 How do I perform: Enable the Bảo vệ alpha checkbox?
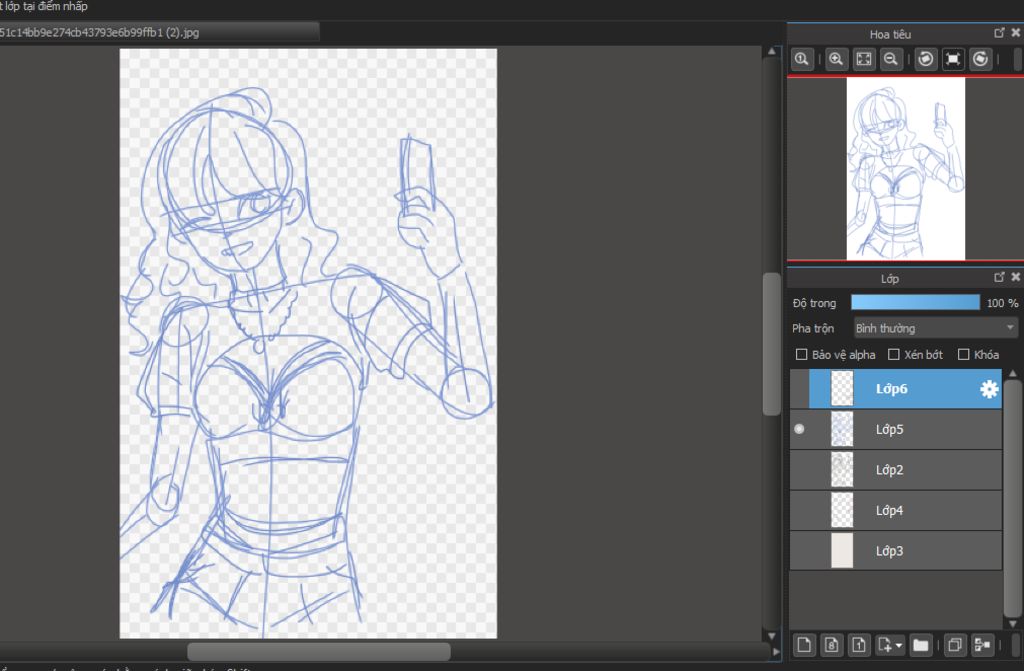click(x=801, y=354)
